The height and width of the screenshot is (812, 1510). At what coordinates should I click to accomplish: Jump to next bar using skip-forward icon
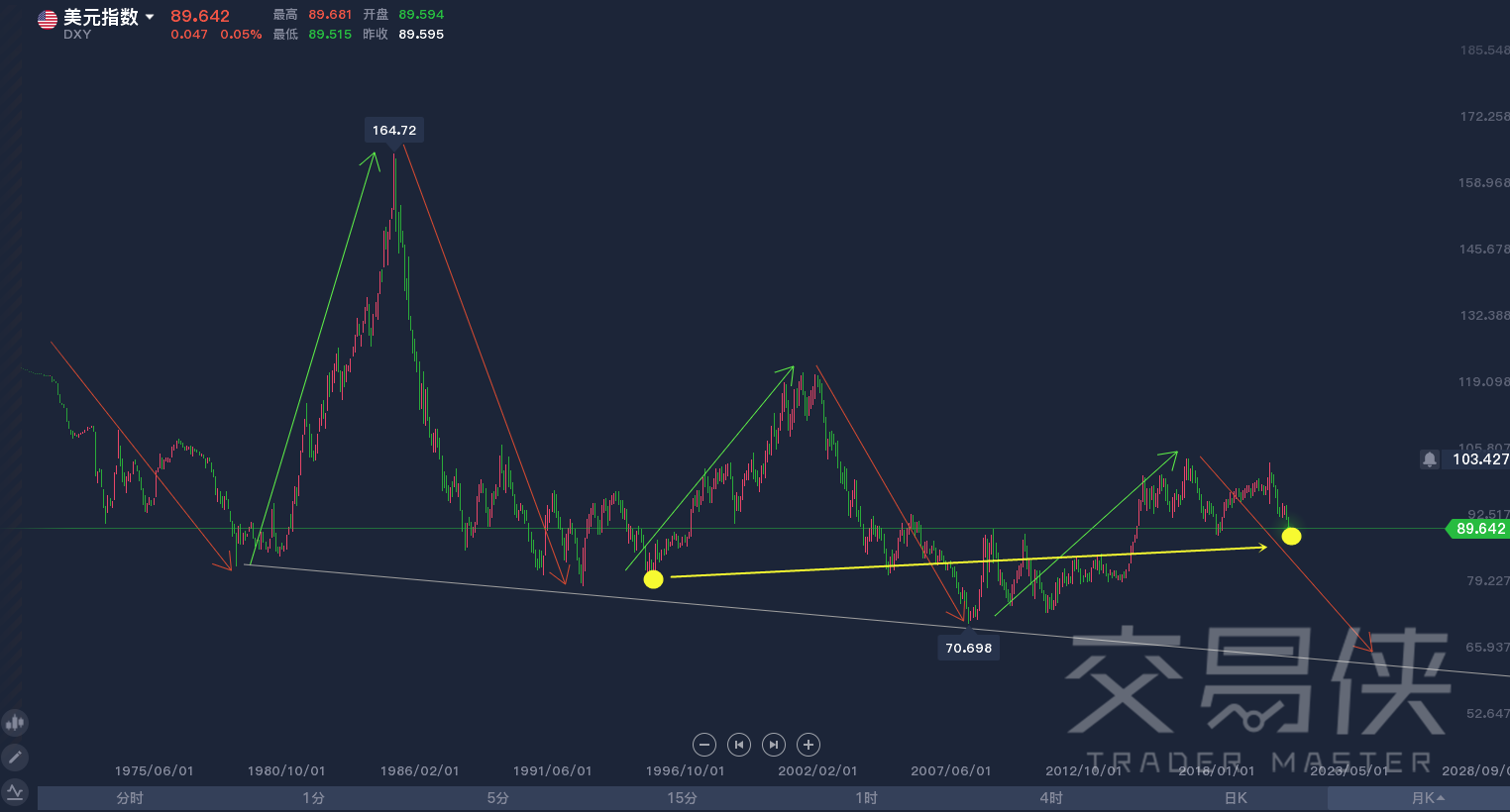pyautogui.click(x=774, y=745)
